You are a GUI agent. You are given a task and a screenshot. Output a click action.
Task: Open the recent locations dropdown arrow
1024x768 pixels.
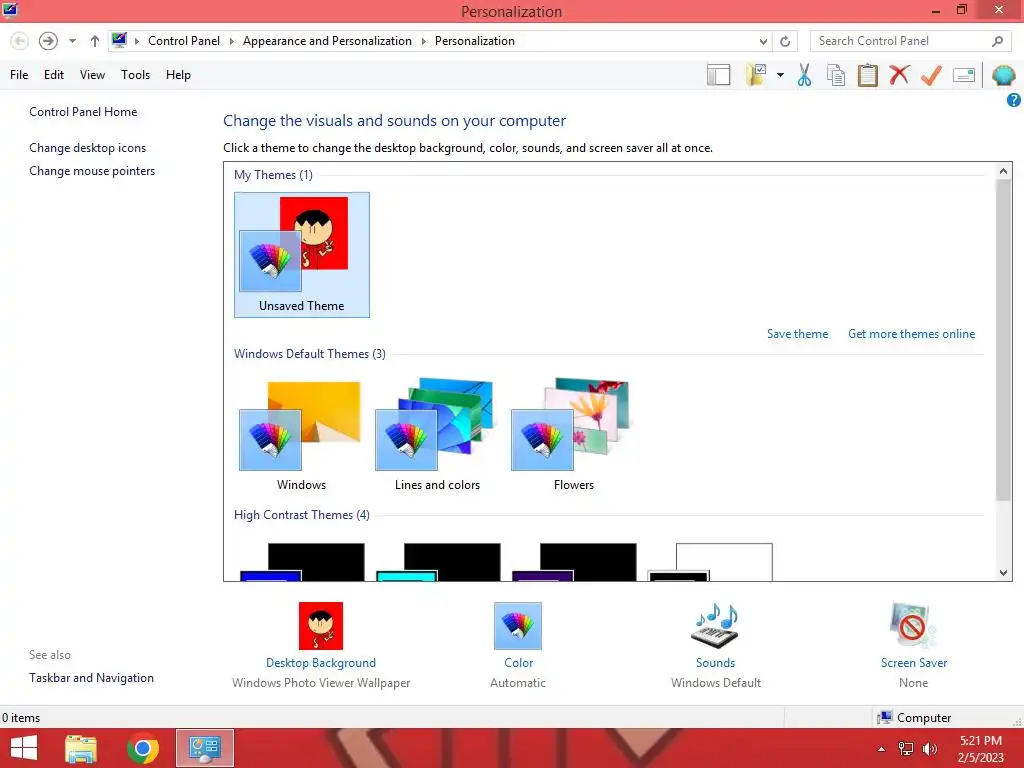point(72,41)
